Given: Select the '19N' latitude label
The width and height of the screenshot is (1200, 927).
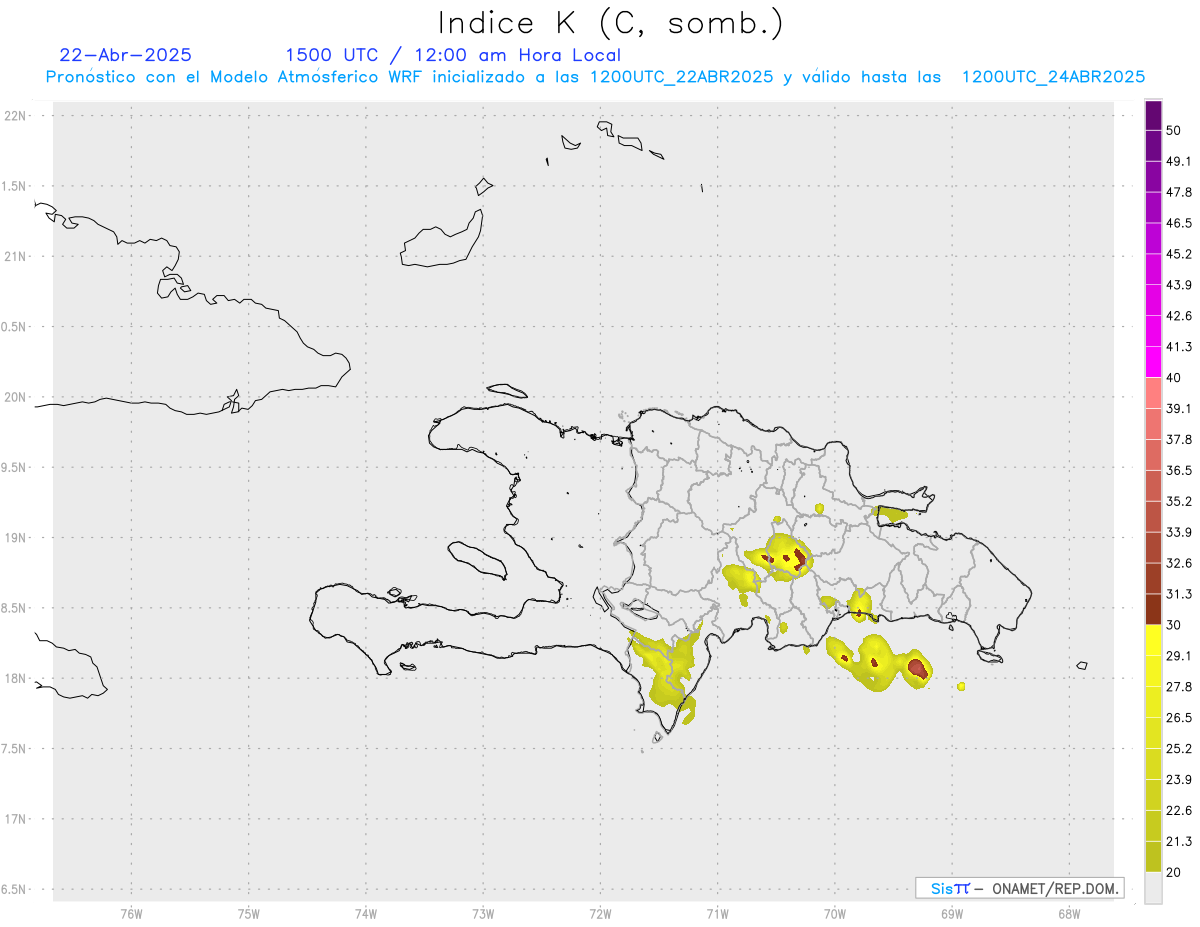Looking at the screenshot, I should (x=16, y=538).
